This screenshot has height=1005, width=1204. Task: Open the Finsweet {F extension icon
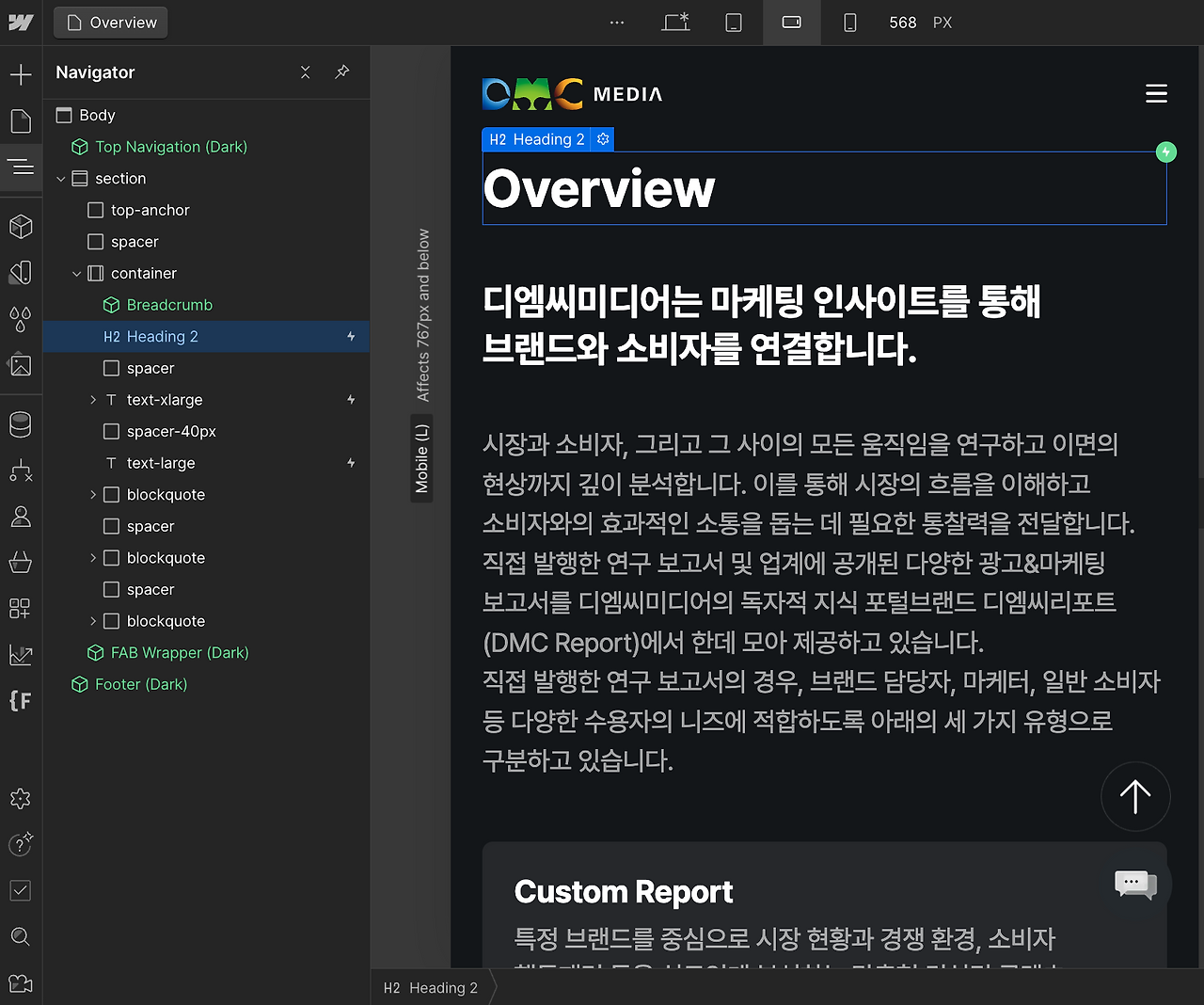point(21,700)
